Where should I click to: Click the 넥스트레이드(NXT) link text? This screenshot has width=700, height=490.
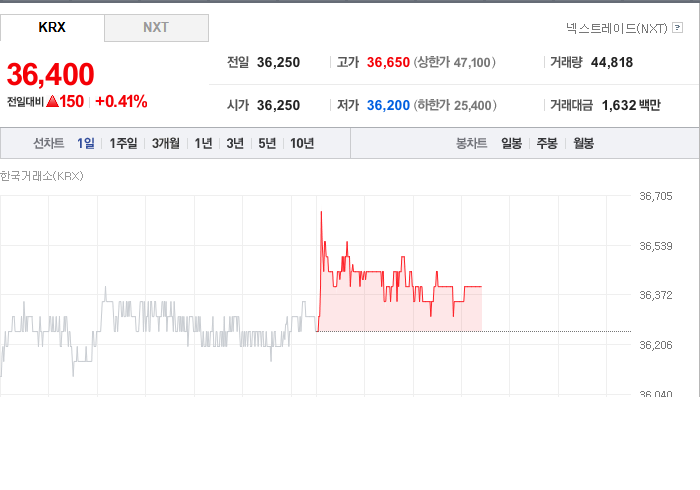click(617, 28)
